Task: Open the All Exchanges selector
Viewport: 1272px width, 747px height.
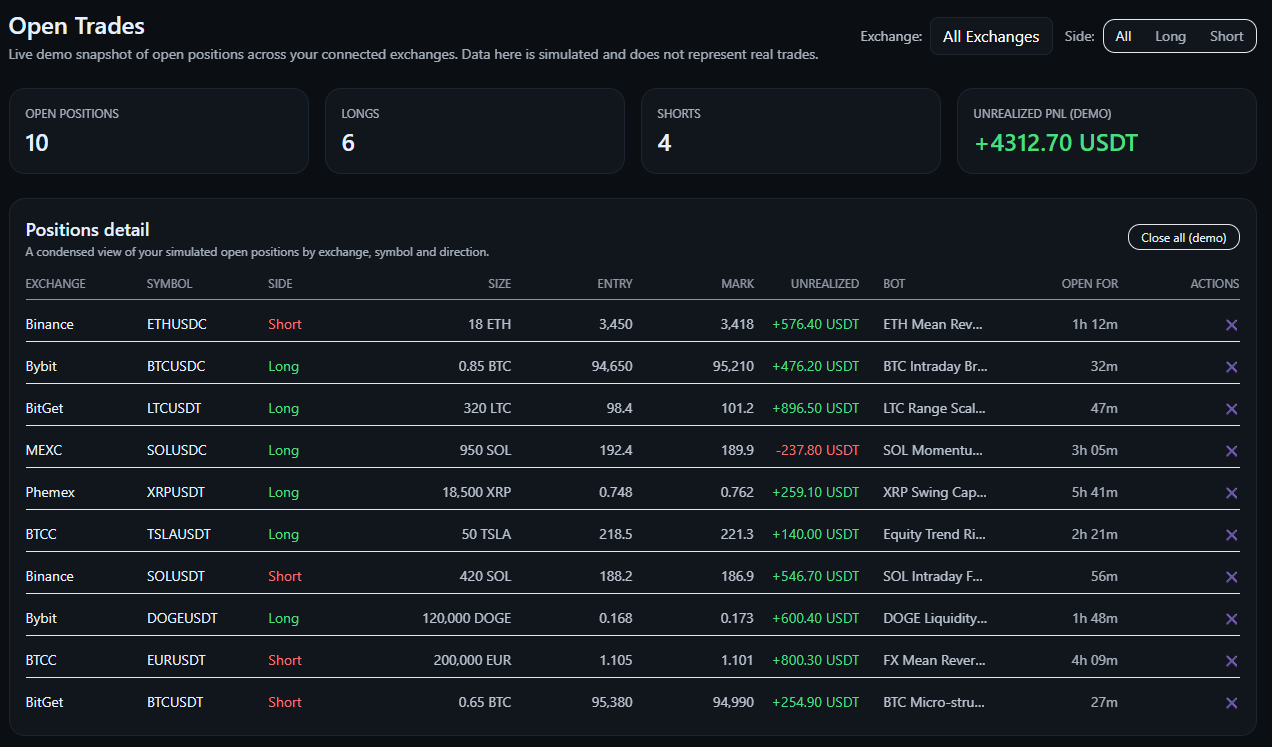Action: [x=991, y=35]
